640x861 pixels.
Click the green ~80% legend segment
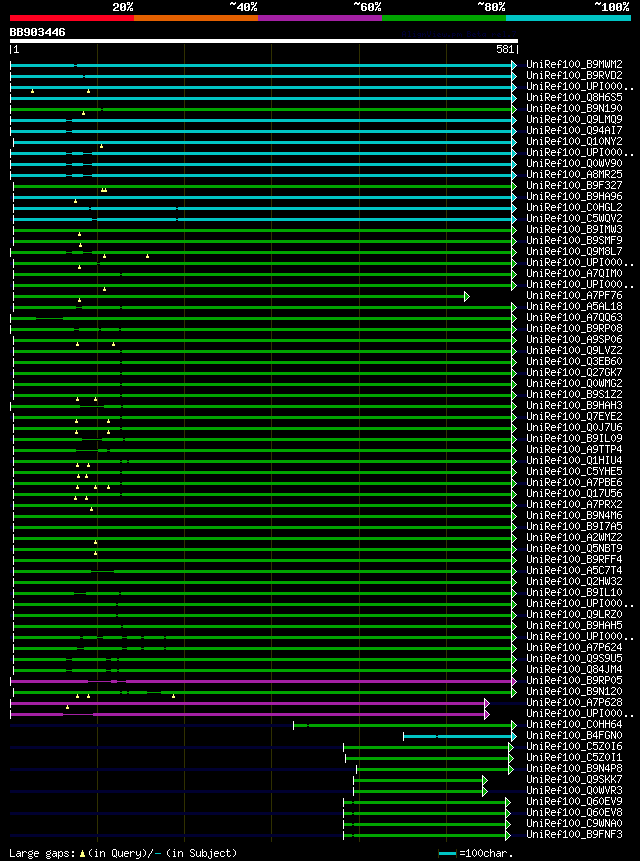point(444,18)
